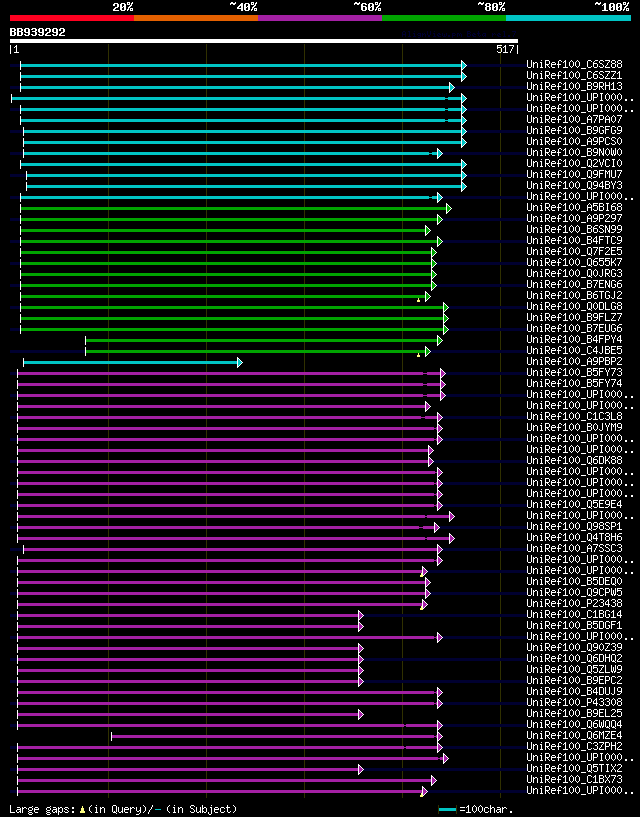Viewport: 640px width, 817px height.
Task: Click the white query sequence bar
Action: click(x=264, y=41)
